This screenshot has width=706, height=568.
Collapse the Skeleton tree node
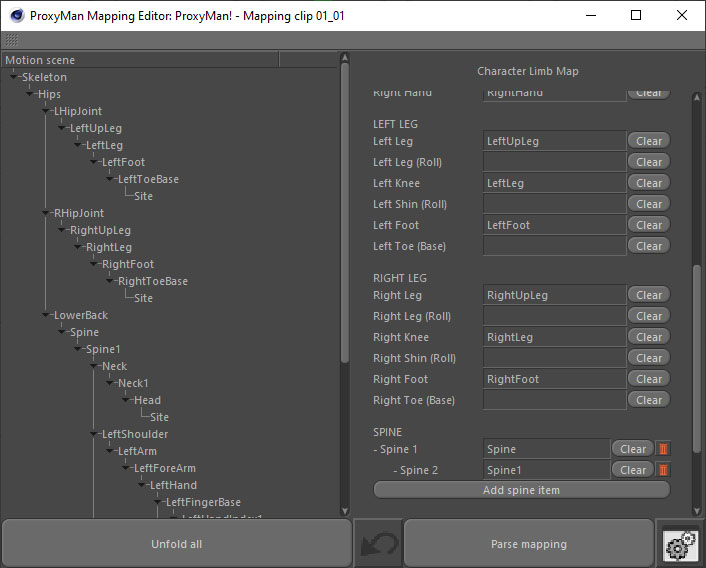15,78
